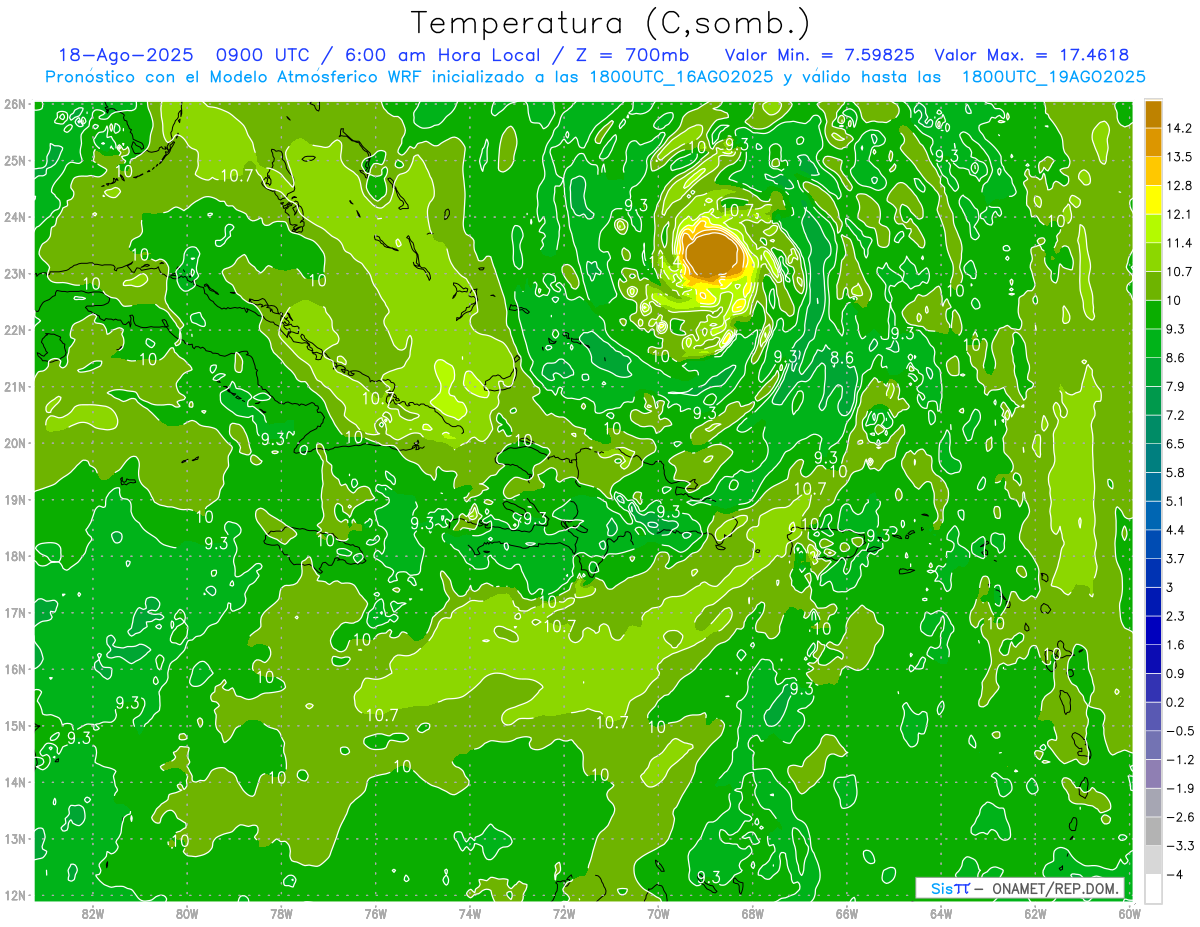The height and width of the screenshot is (927, 1200).
Task: Click the '21N' latitude axis label
Action: coord(14,386)
